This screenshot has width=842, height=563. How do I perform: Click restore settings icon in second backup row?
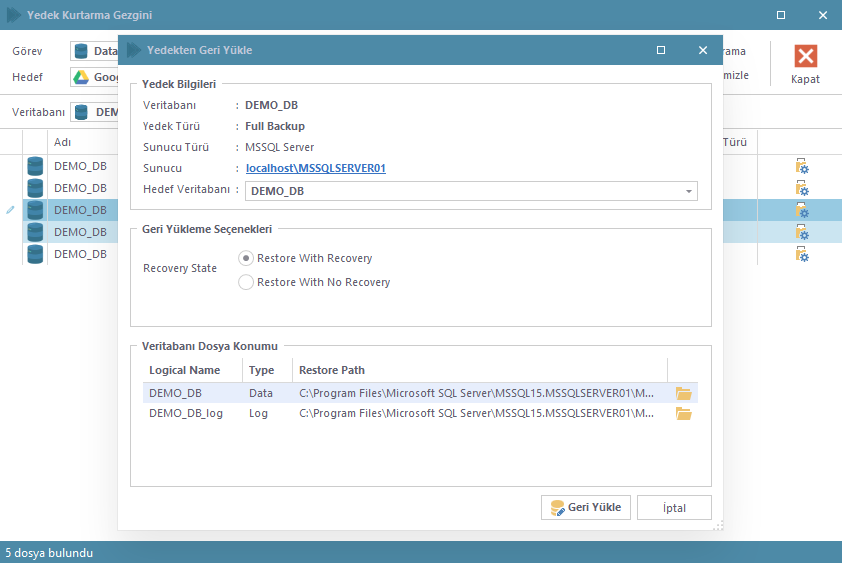(801, 188)
